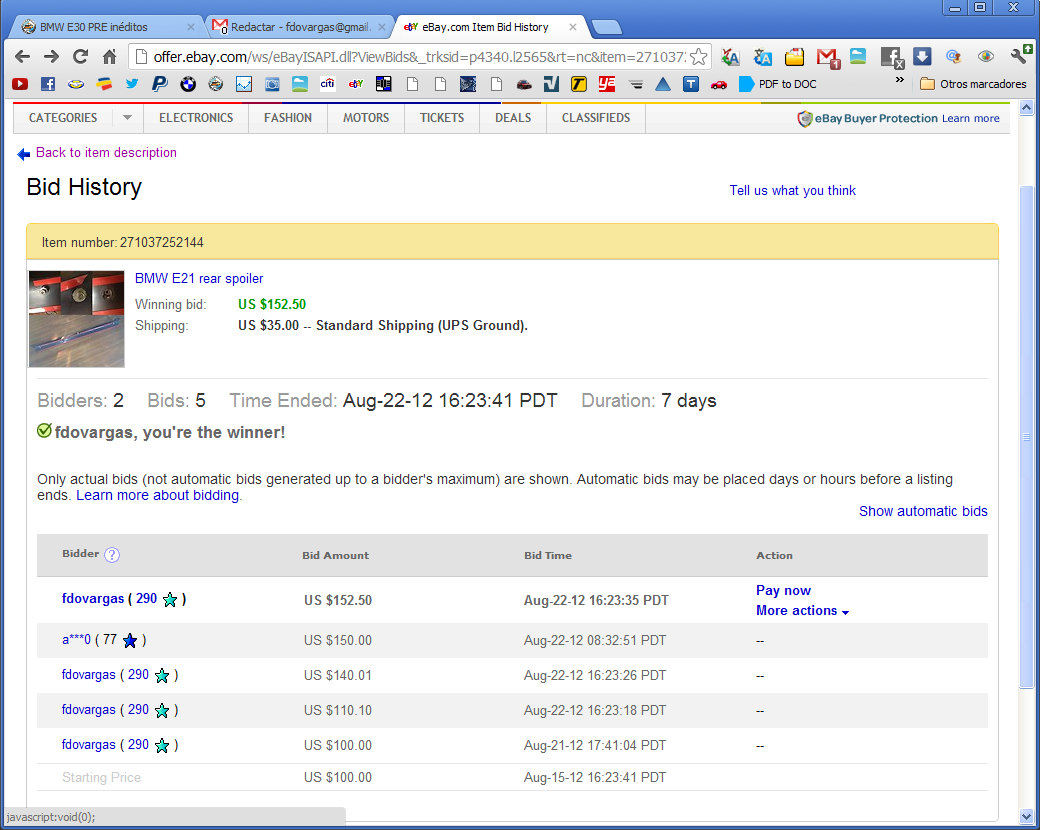Open the blue triangle bookmark icon
Screen dimensions: 1040x830
663,84
